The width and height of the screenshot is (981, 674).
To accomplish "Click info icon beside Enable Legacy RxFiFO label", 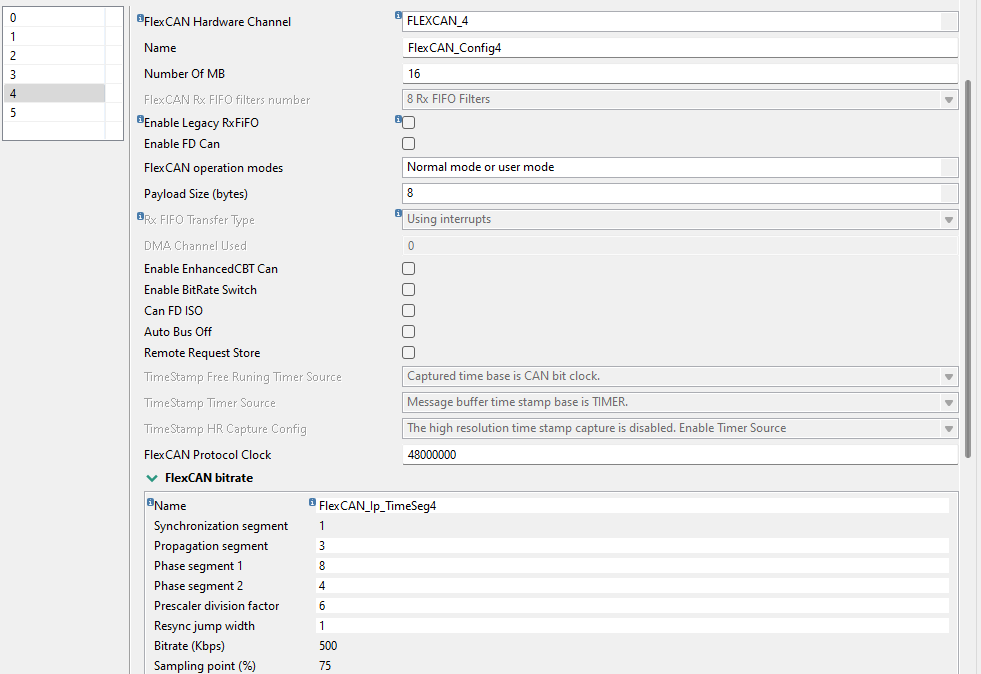I will [x=140, y=119].
